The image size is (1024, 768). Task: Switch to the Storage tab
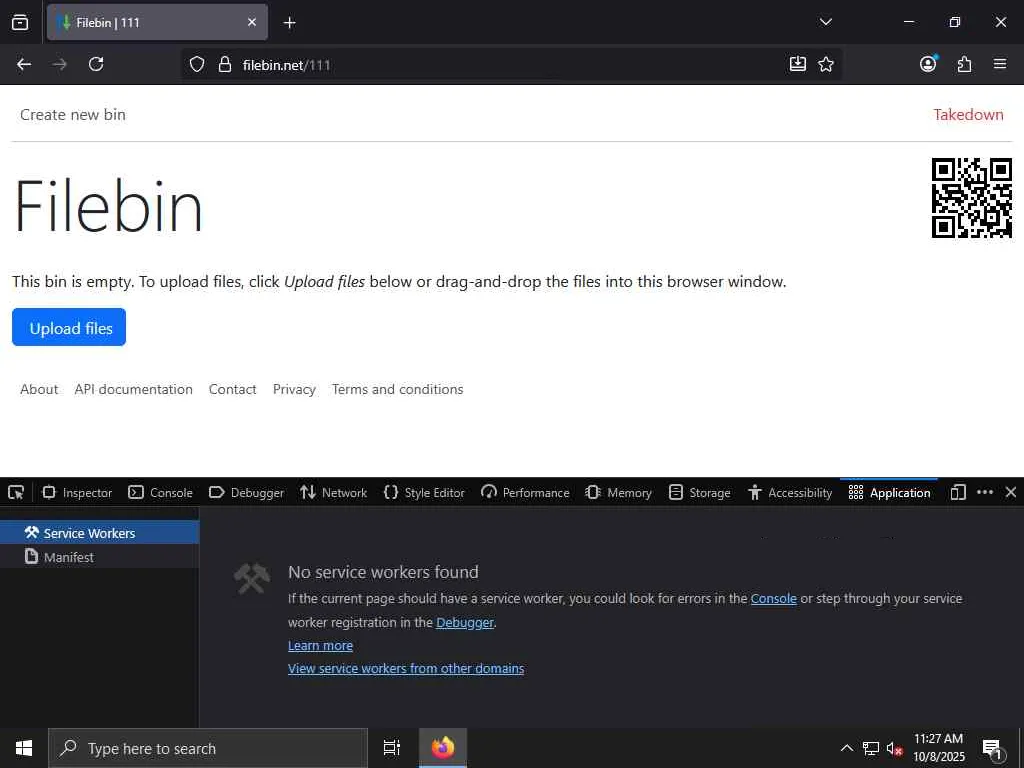(x=700, y=492)
